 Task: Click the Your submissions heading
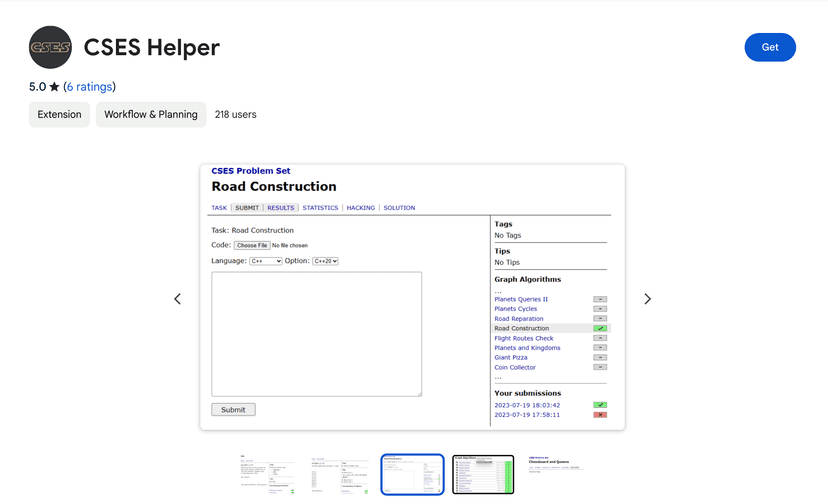528,393
